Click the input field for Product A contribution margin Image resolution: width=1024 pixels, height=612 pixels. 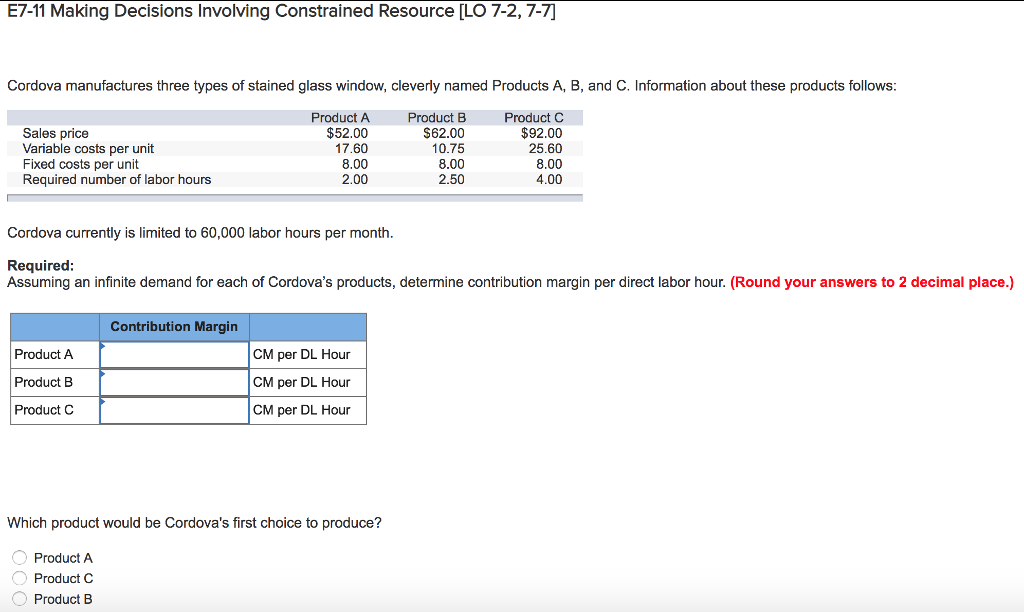[x=174, y=354]
